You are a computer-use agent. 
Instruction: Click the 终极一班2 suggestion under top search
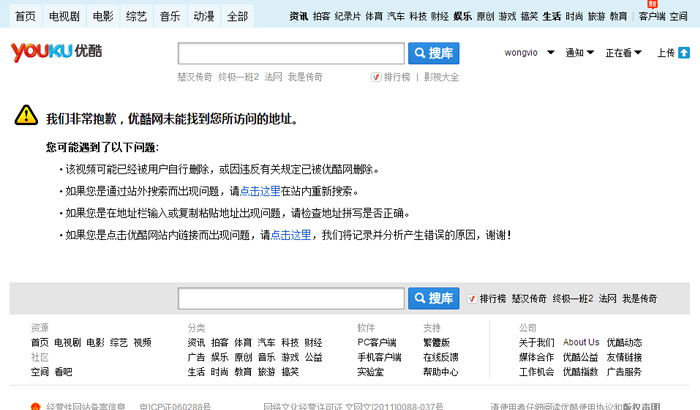[x=238, y=77]
